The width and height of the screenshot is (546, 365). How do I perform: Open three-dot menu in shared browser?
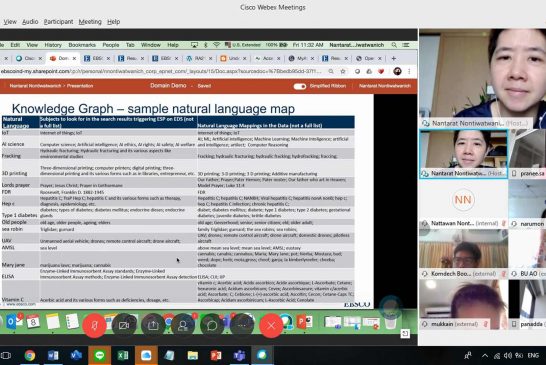[409, 71]
